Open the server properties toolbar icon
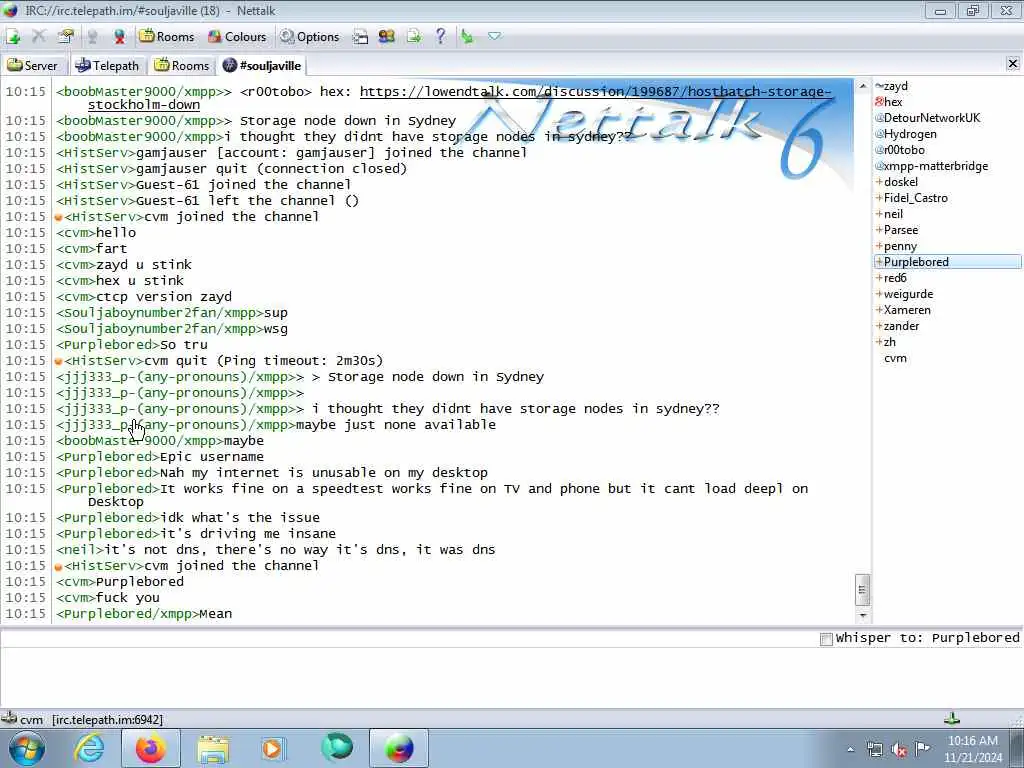This screenshot has width=1024, height=768. (65, 37)
